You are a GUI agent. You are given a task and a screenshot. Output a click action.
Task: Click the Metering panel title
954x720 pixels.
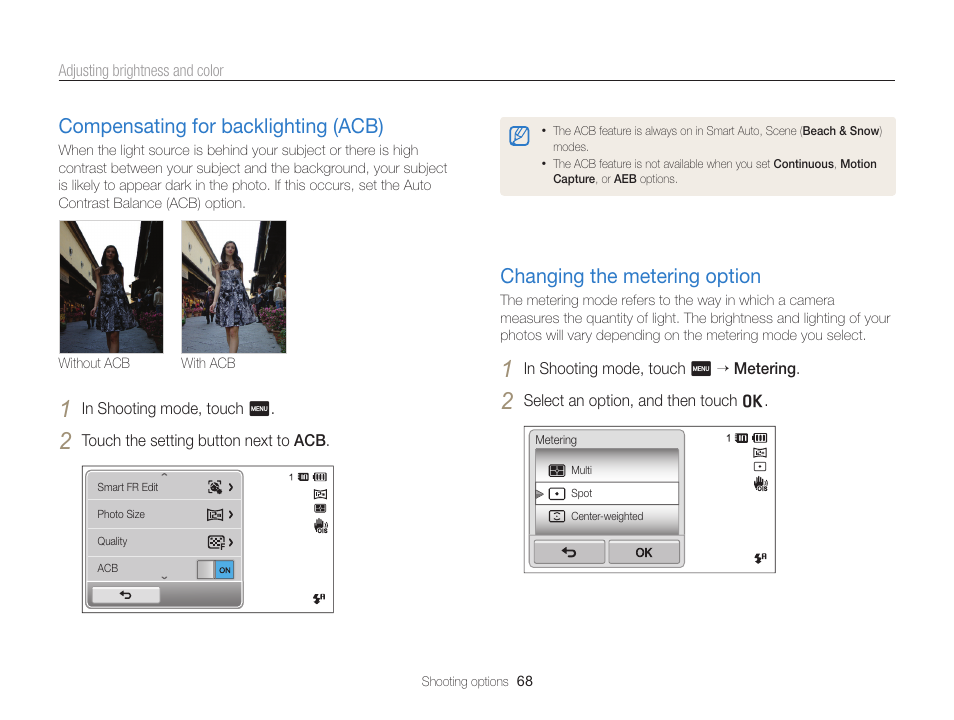click(x=555, y=439)
